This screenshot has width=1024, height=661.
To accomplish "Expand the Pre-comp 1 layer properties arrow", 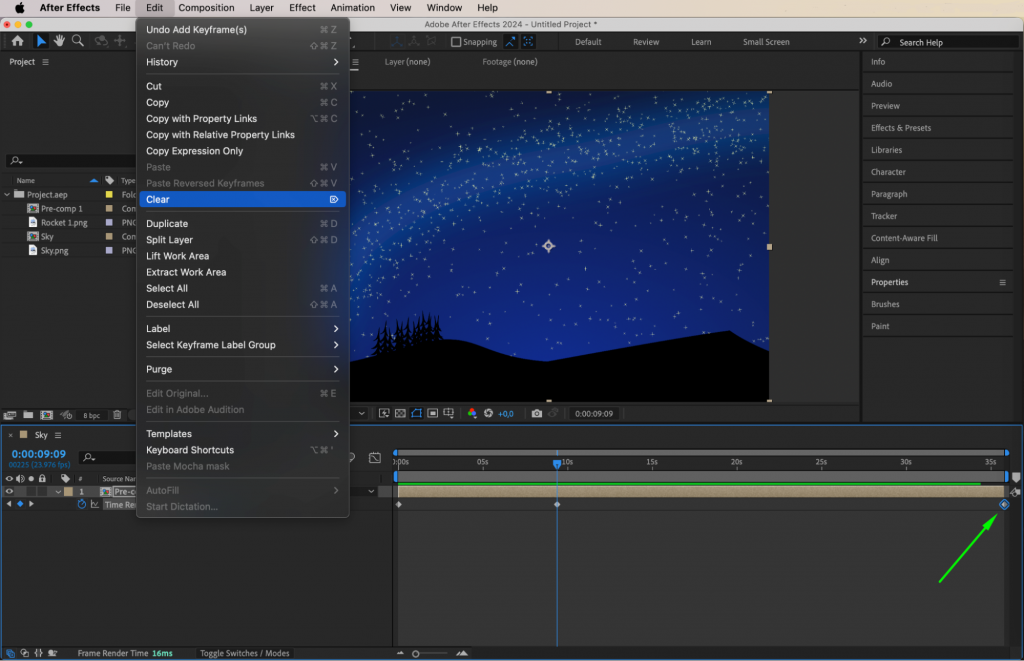I will tap(58, 491).
